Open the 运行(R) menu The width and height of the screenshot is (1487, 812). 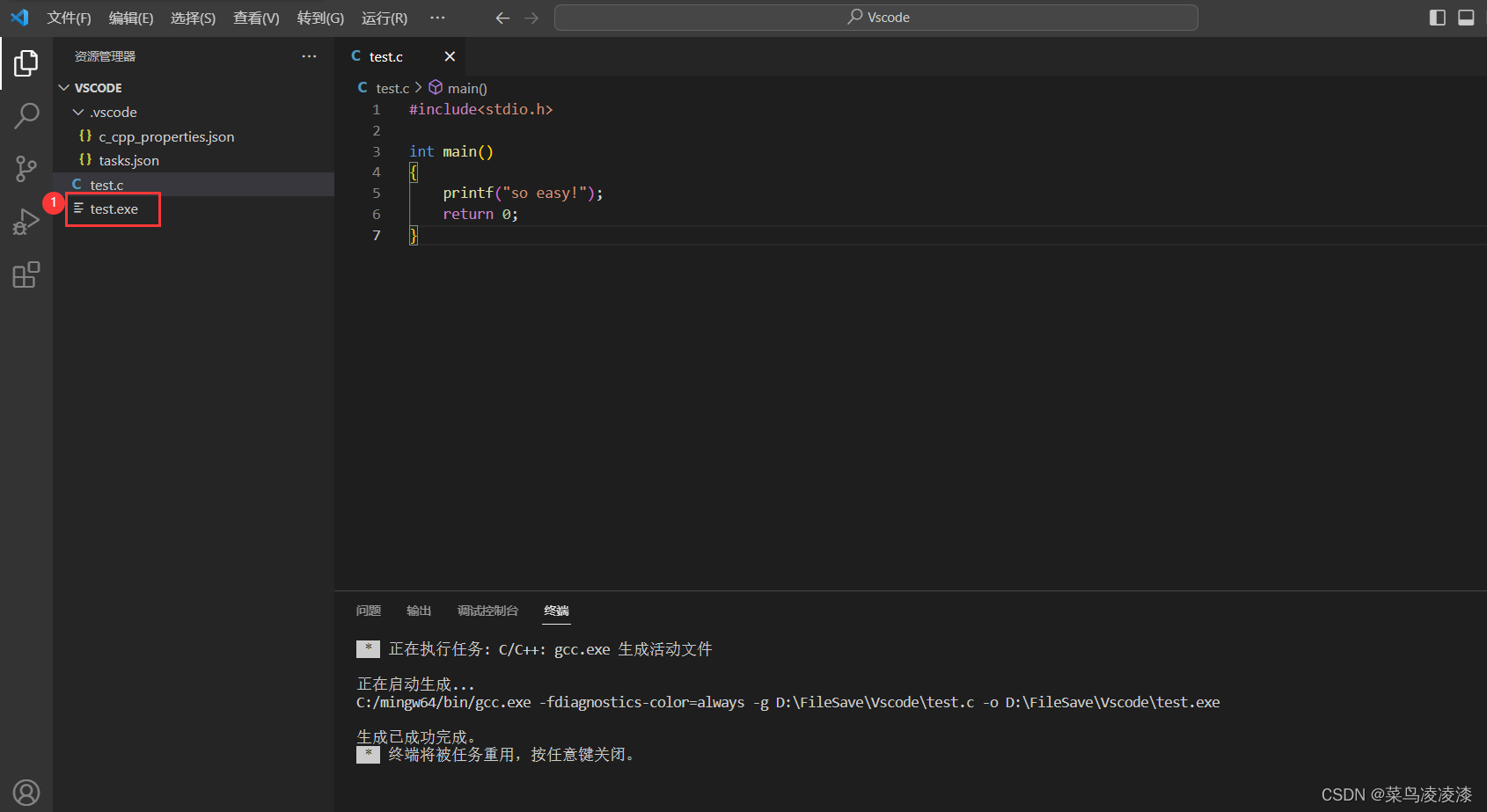385,18
